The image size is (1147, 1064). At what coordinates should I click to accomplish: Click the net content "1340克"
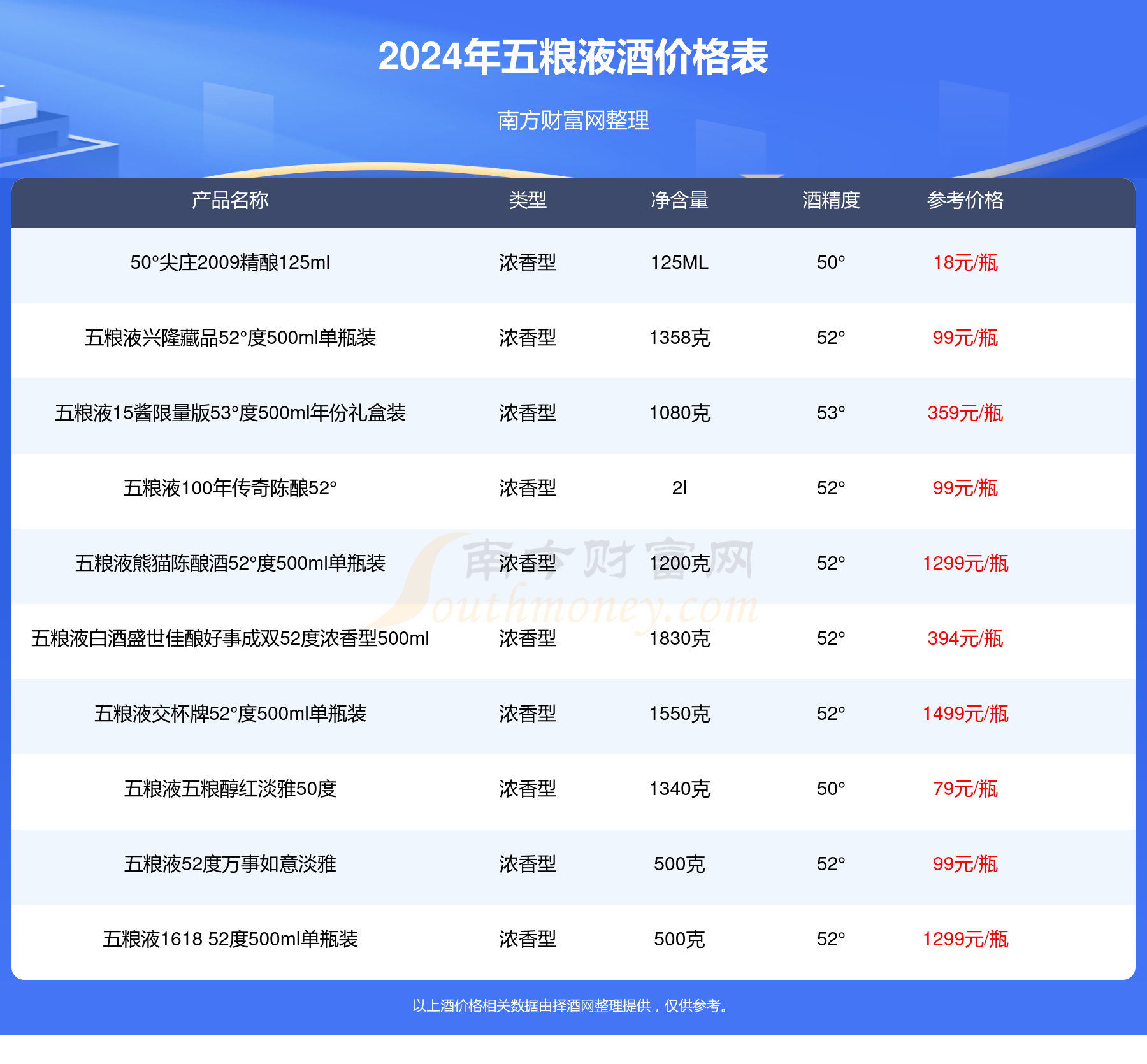[679, 789]
